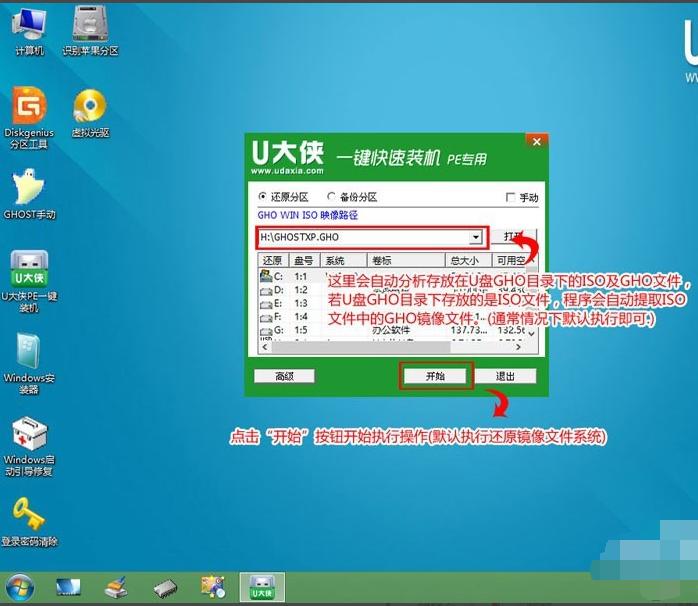698x606 pixels.
Task: Enable the 手动 checkbox
Action: point(511,198)
